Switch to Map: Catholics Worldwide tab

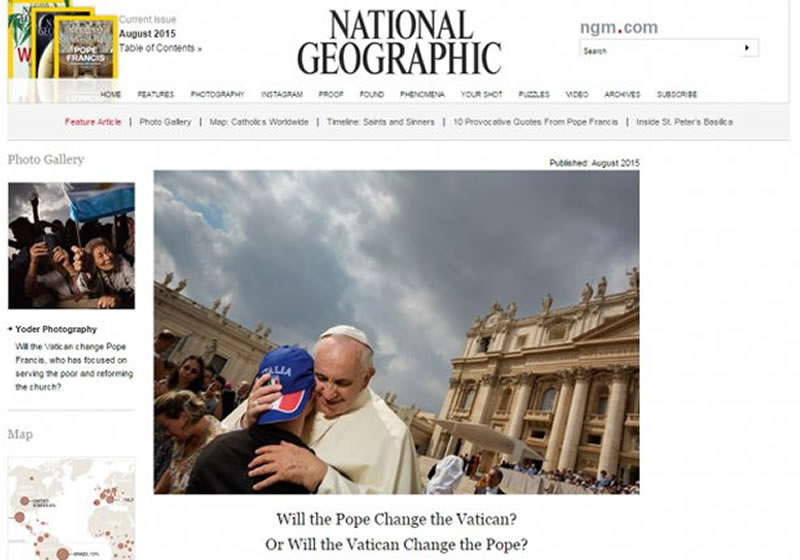(259, 122)
